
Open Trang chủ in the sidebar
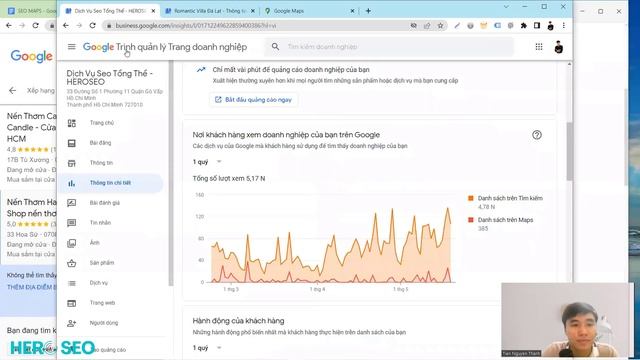[102, 123]
